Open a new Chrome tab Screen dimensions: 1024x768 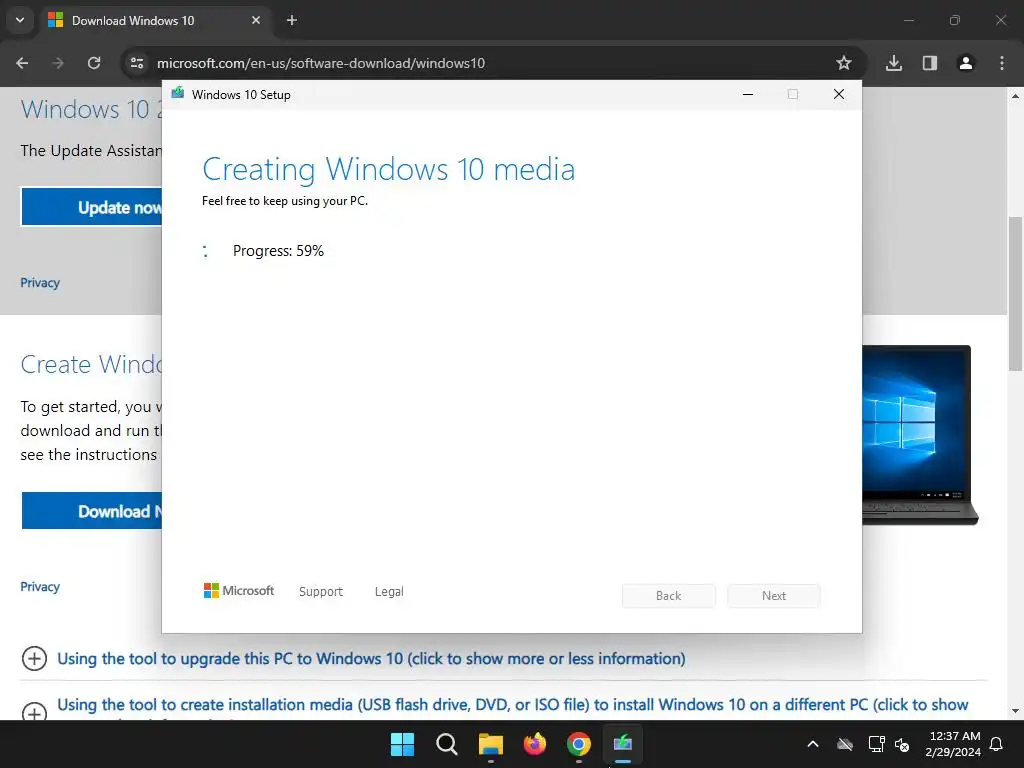[292, 20]
